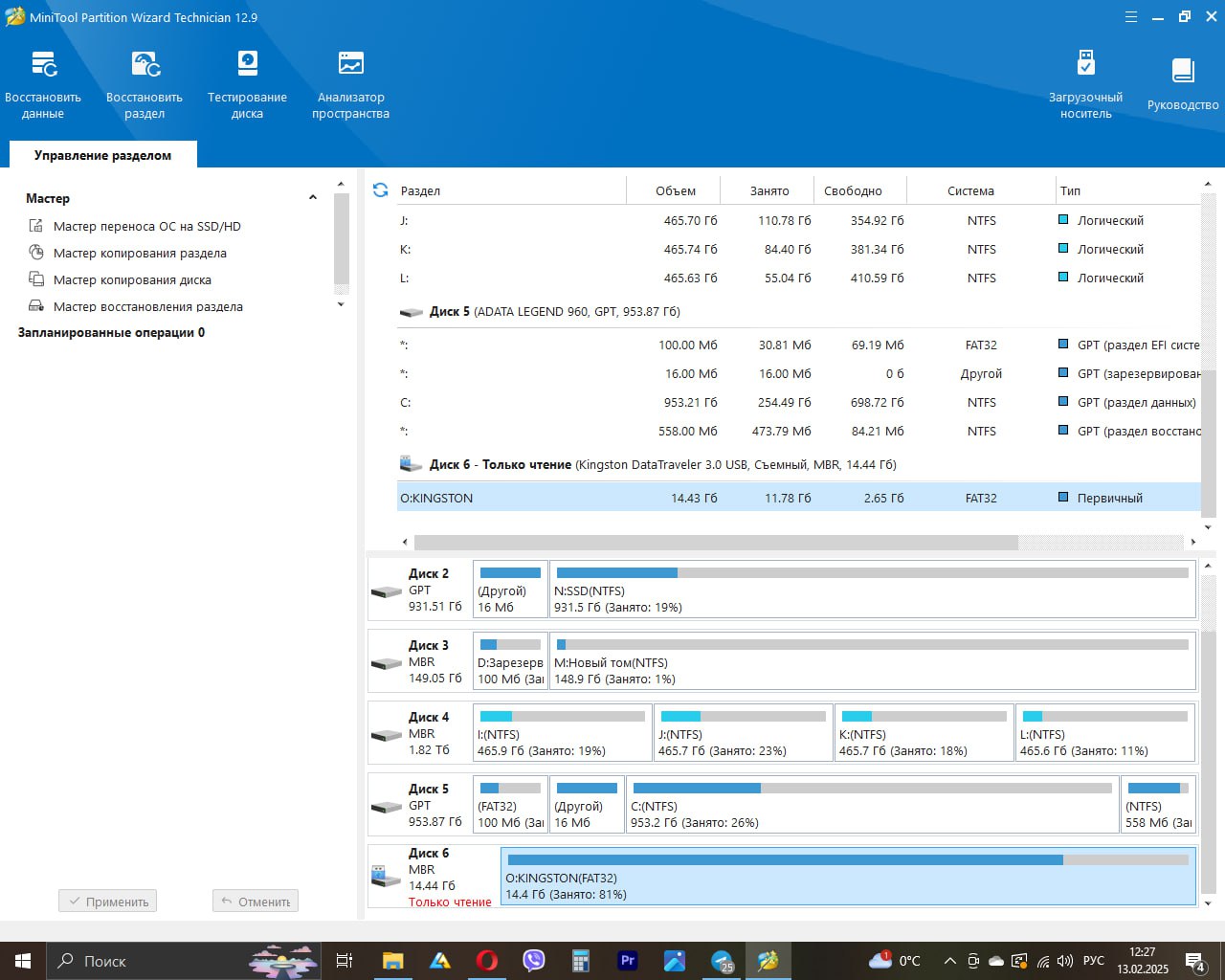
Task: Open Telegram from the taskbar
Action: [722, 961]
